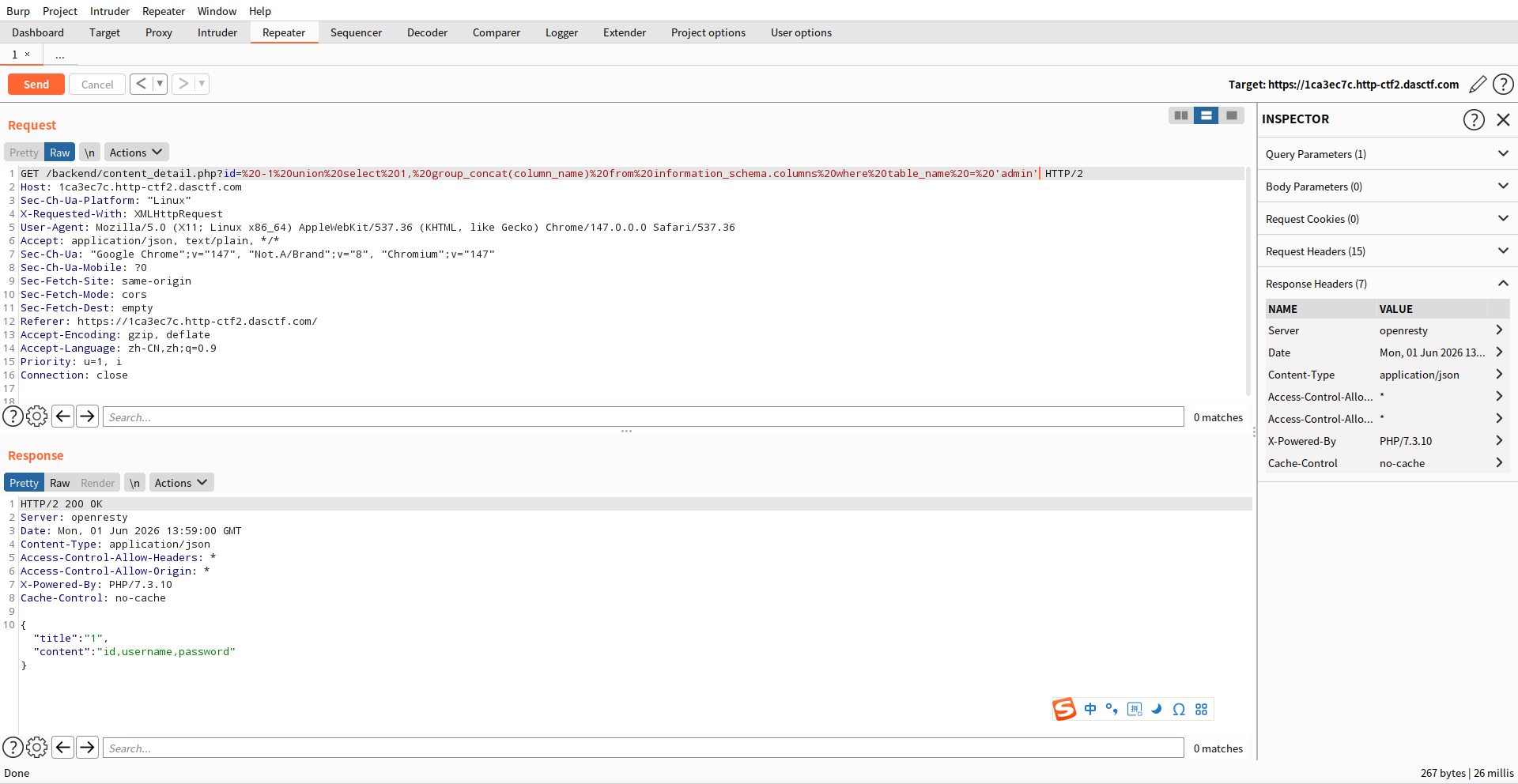Open Project options tab

(x=708, y=32)
